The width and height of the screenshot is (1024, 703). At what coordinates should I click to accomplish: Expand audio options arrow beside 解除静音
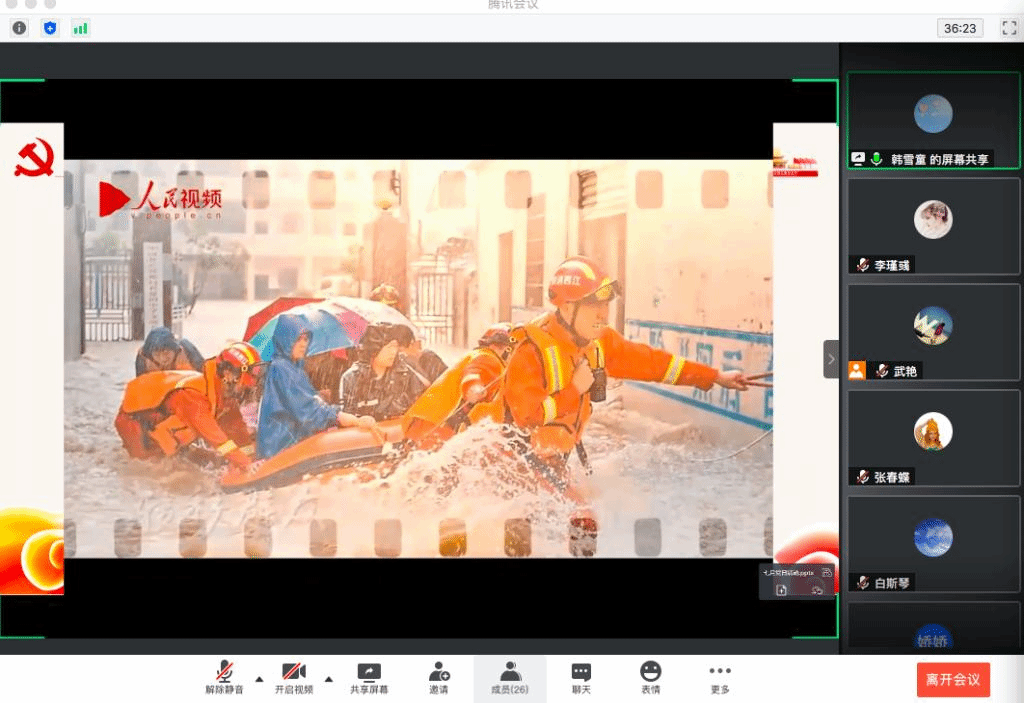[x=260, y=678]
